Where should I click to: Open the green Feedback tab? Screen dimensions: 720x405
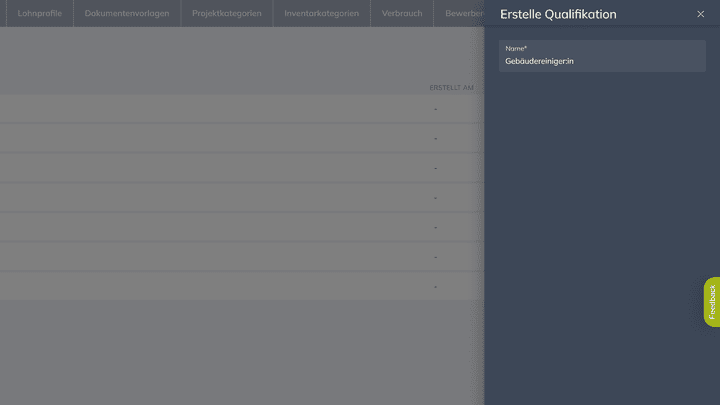[711, 301]
